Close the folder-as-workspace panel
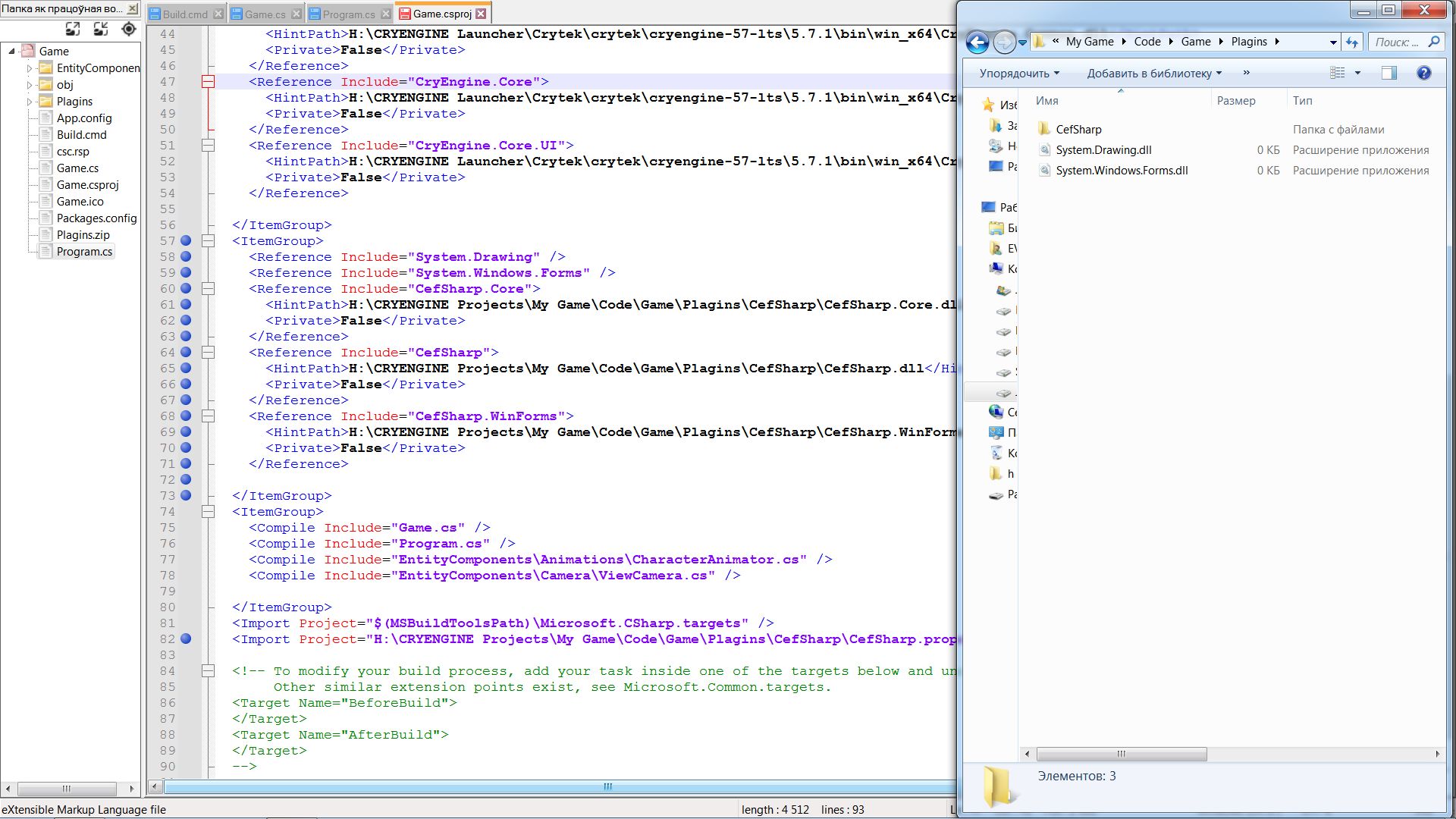Image resolution: width=1456 pixels, height=819 pixels. [133, 8]
